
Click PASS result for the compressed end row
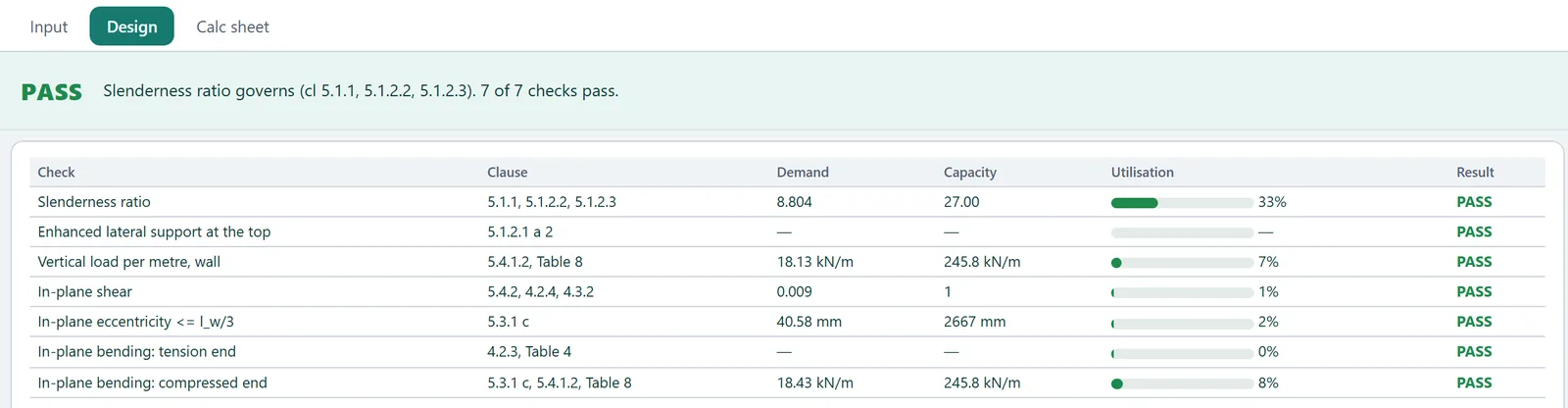click(x=1474, y=382)
